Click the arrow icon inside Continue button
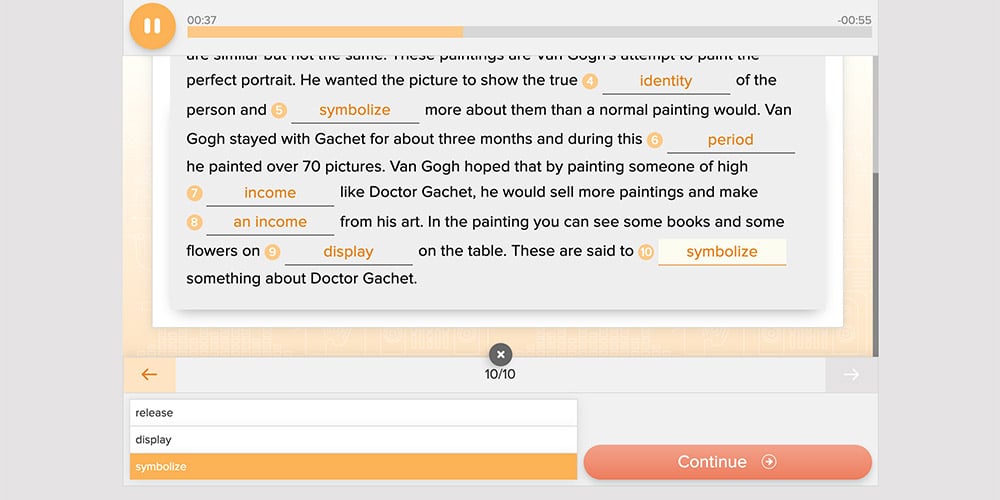1000x500 pixels. pyautogui.click(x=769, y=462)
